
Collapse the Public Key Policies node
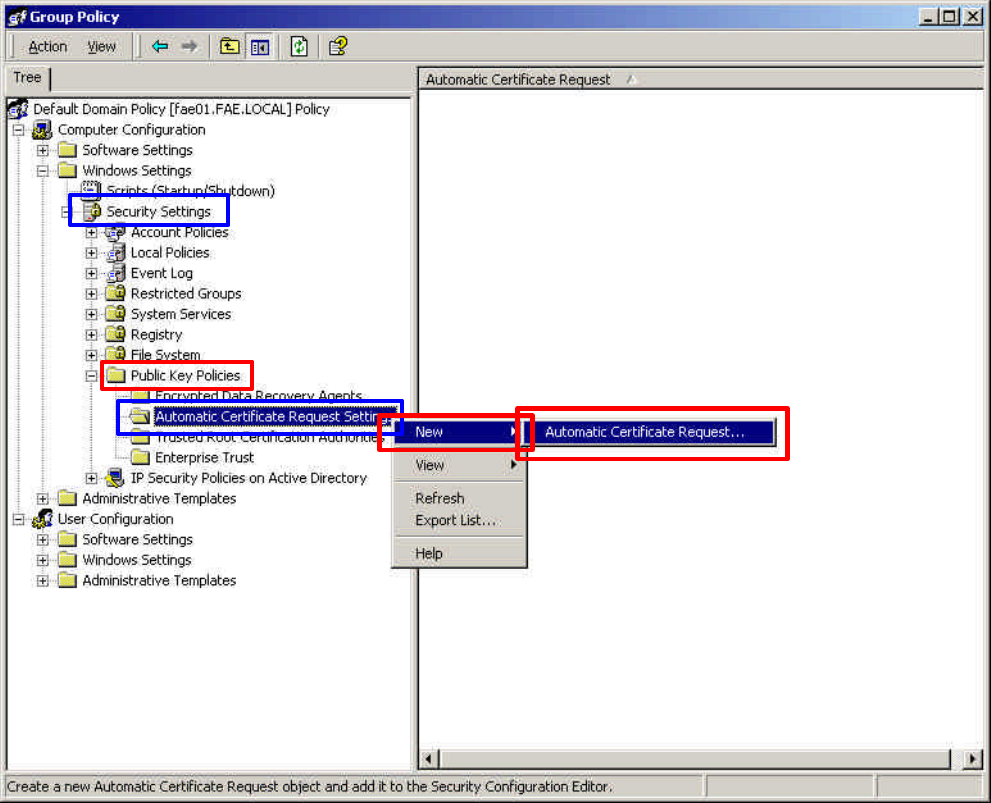click(x=91, y=376)
